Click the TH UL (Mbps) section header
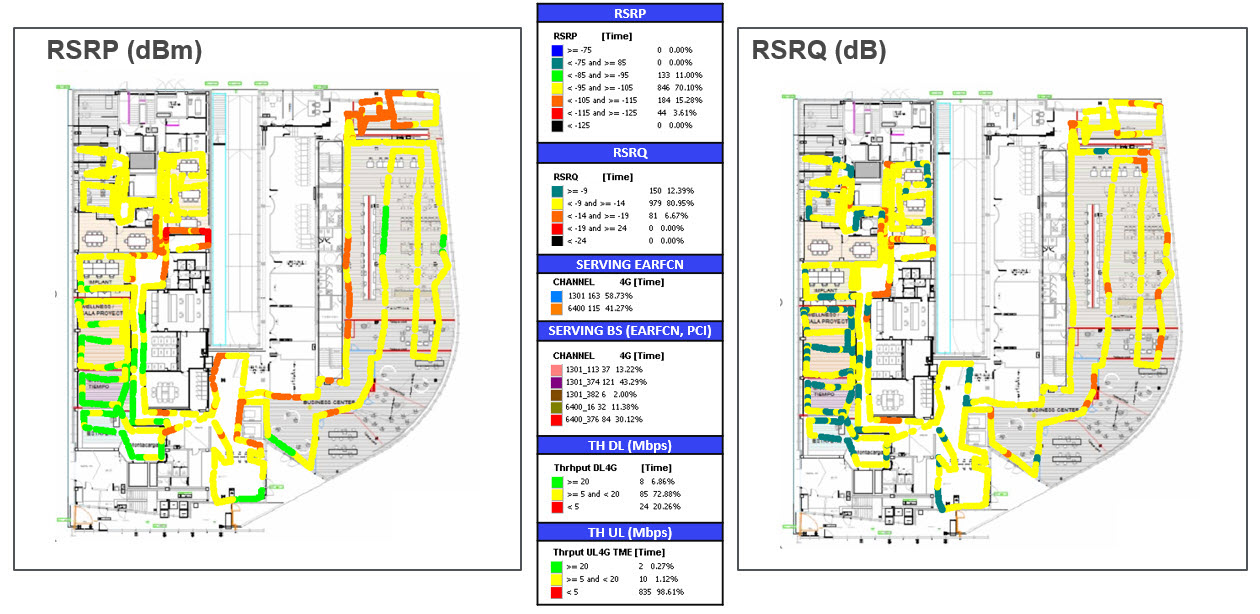The image size is (1260, 614). click(x=629, y=532)
